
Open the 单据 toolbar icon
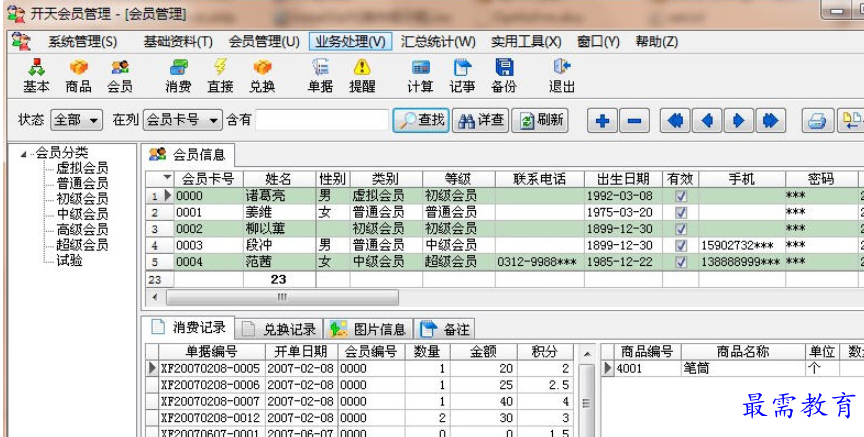pos(320,76)
